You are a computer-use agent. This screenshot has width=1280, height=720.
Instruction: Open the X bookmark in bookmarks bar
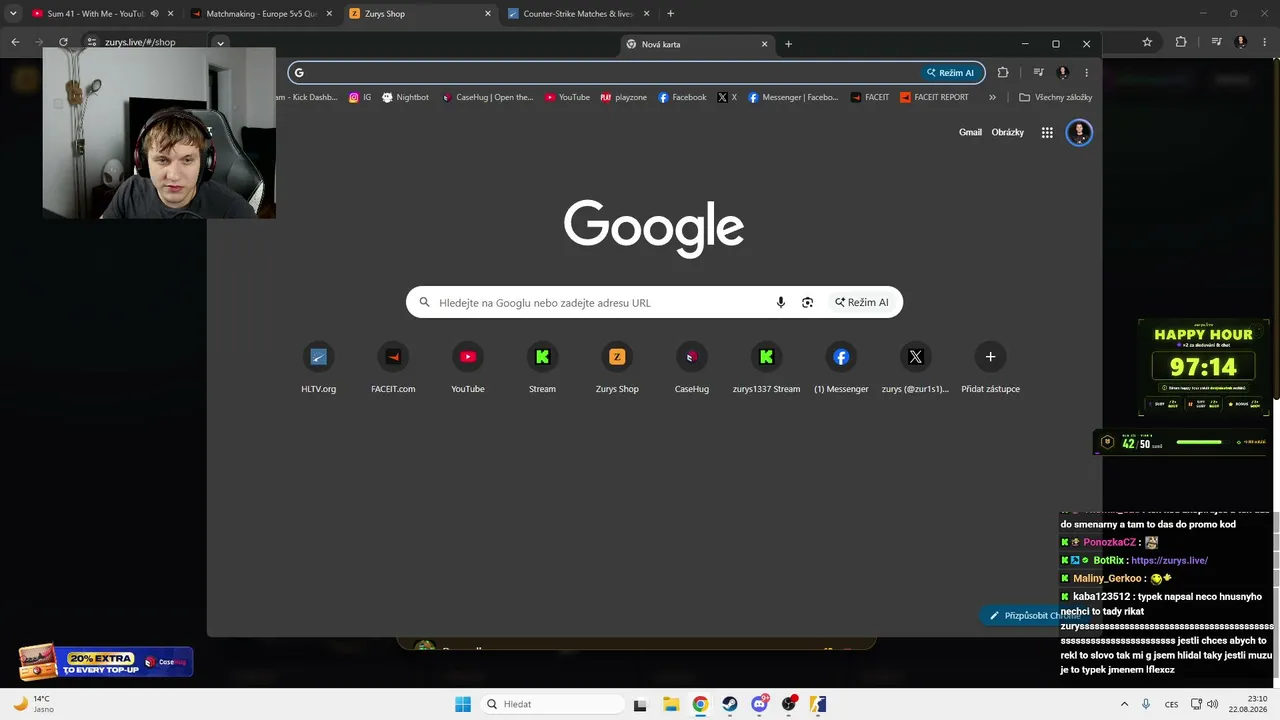tap(727, 97)
